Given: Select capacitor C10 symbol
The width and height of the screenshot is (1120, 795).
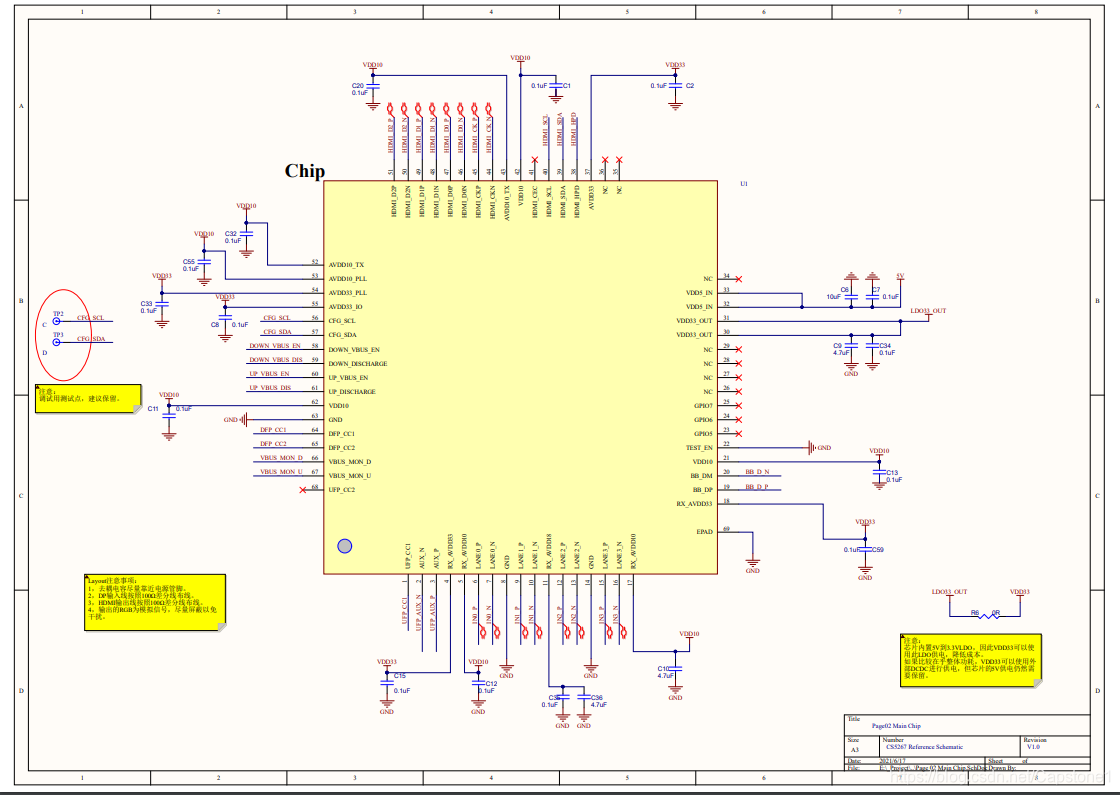Looking at the screenshot, I should [x=675, y=669].
